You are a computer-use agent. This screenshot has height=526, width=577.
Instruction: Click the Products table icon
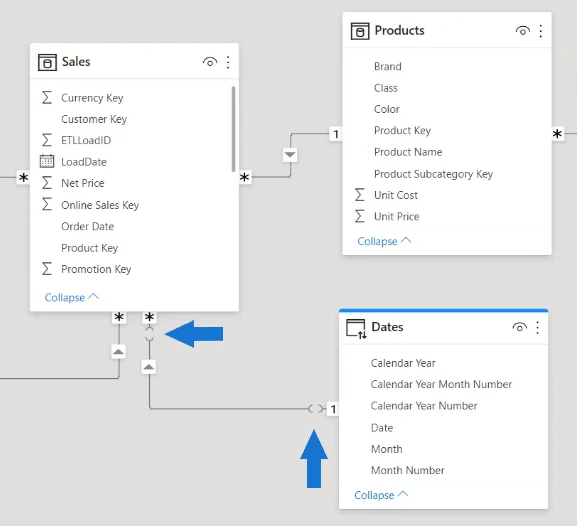point(360,31)
